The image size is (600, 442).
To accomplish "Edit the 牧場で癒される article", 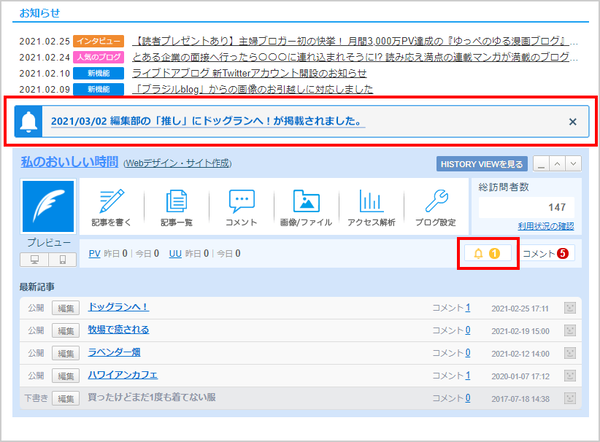I will pos(65,331).
